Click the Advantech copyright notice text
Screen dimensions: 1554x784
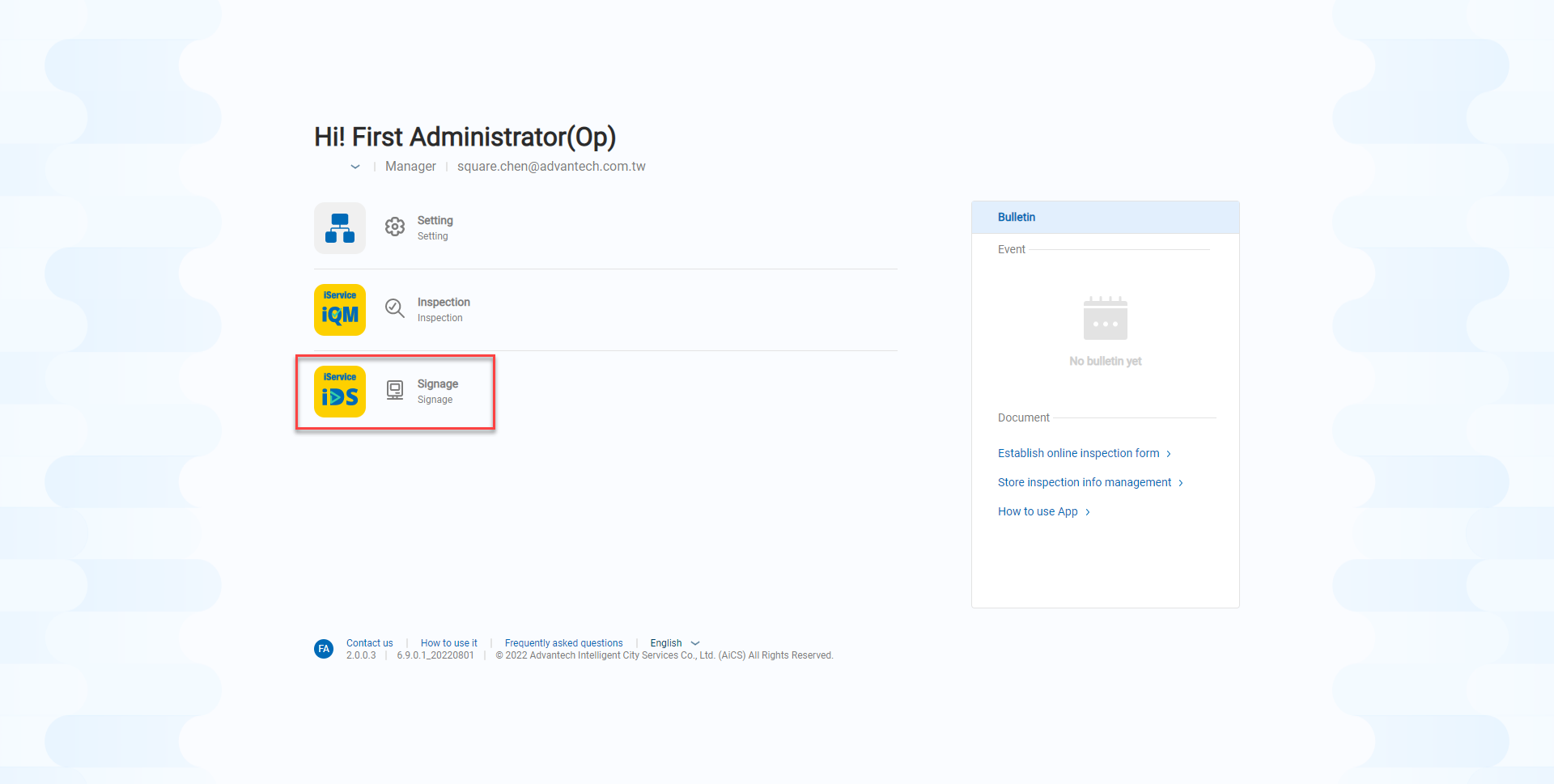point(664,655)
